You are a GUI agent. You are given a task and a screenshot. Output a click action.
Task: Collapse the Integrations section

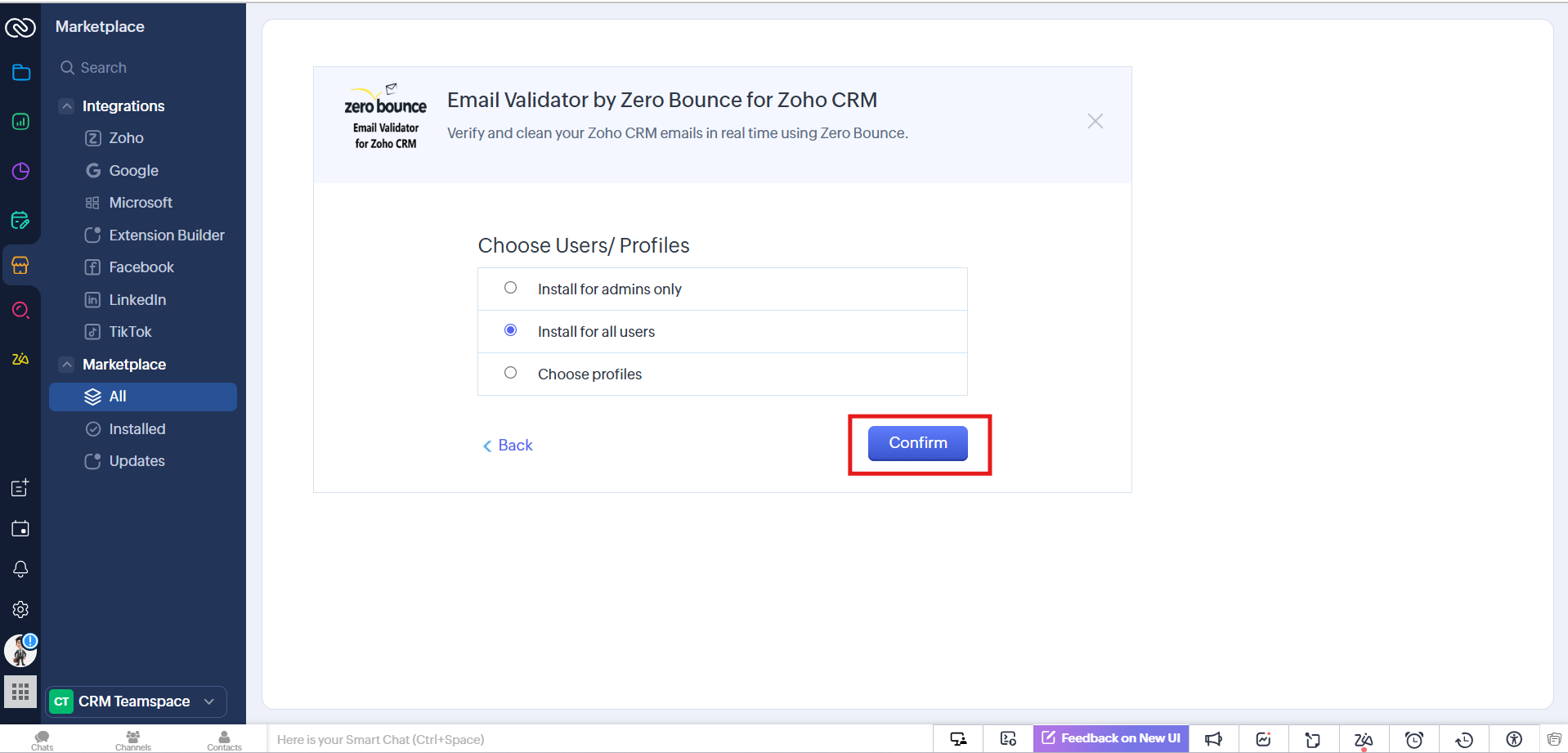click(67, 106)
